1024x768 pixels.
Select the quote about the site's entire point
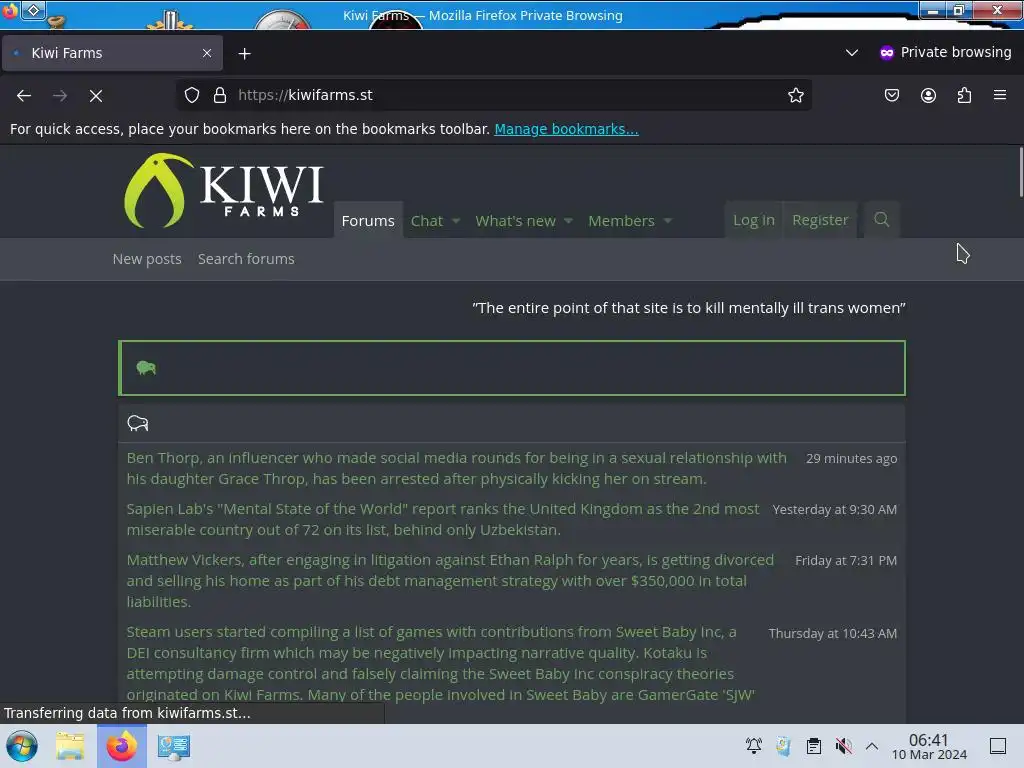(689, 308)
